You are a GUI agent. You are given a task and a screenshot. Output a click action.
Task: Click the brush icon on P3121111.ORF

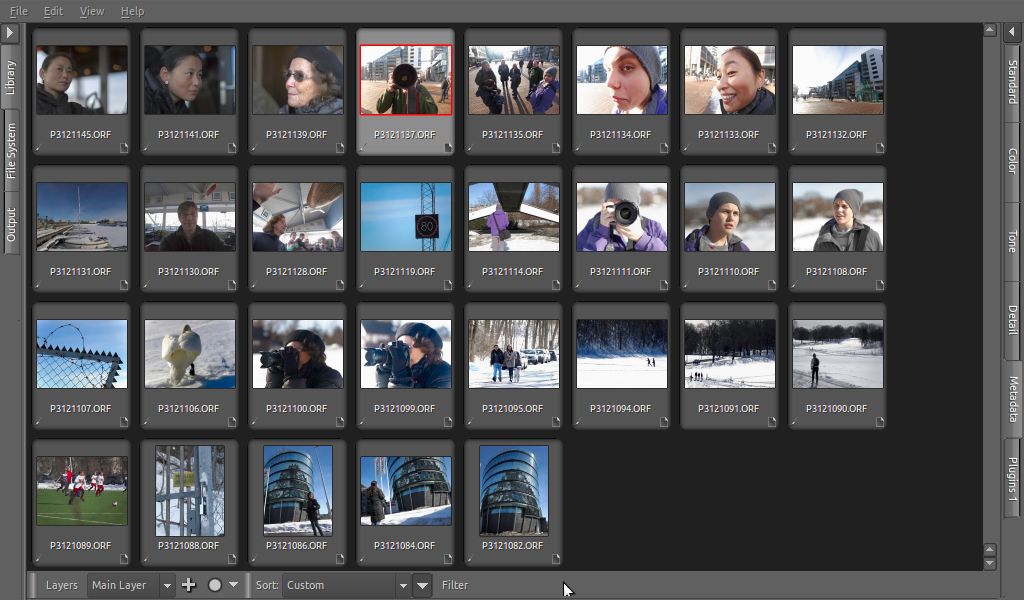[578, 286]
